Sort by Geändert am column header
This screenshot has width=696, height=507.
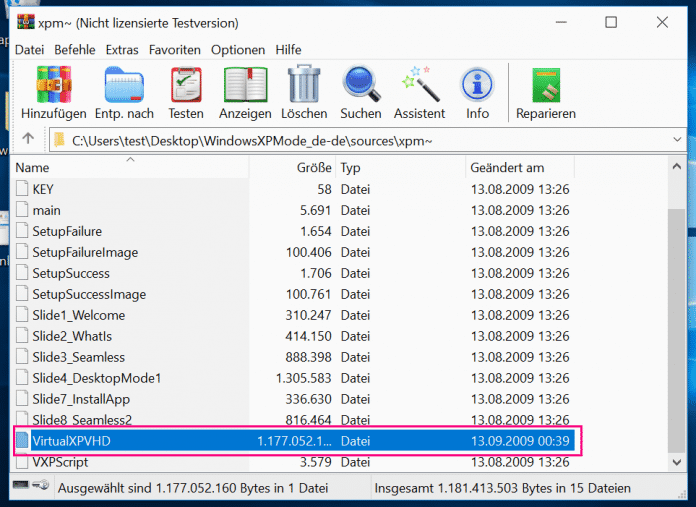click(x=507, y=167)
